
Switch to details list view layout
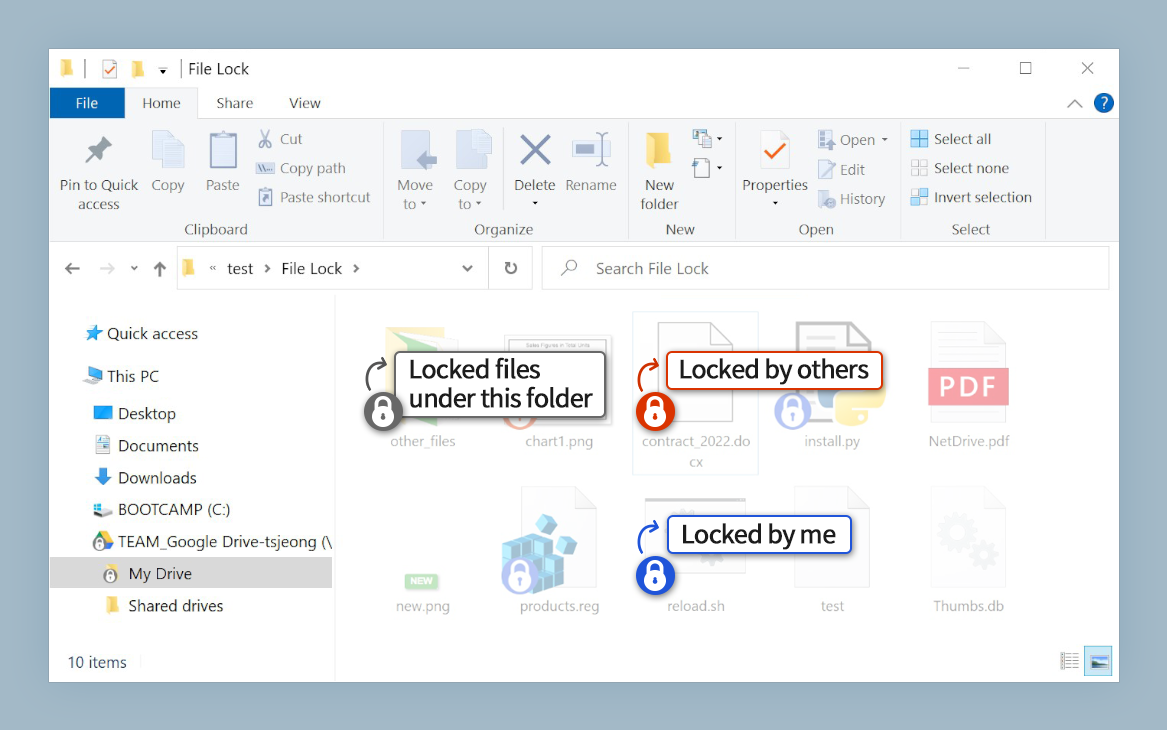pyautogui.click(x=1070, y=661)
